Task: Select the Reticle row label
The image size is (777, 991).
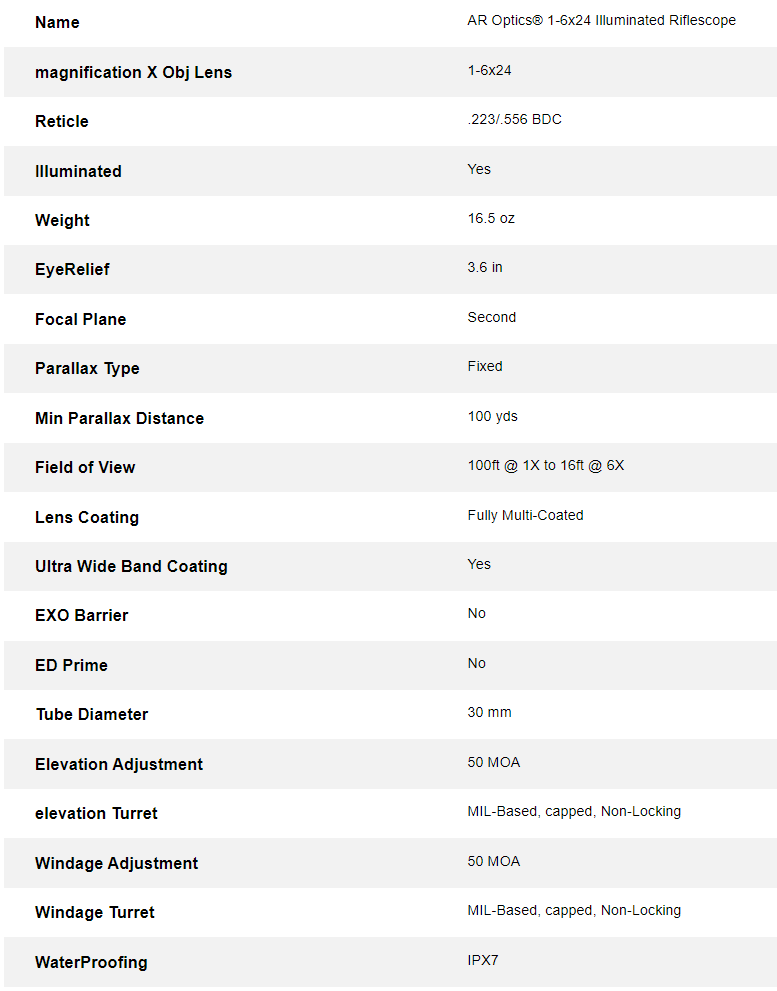Action: click(62, 121)
